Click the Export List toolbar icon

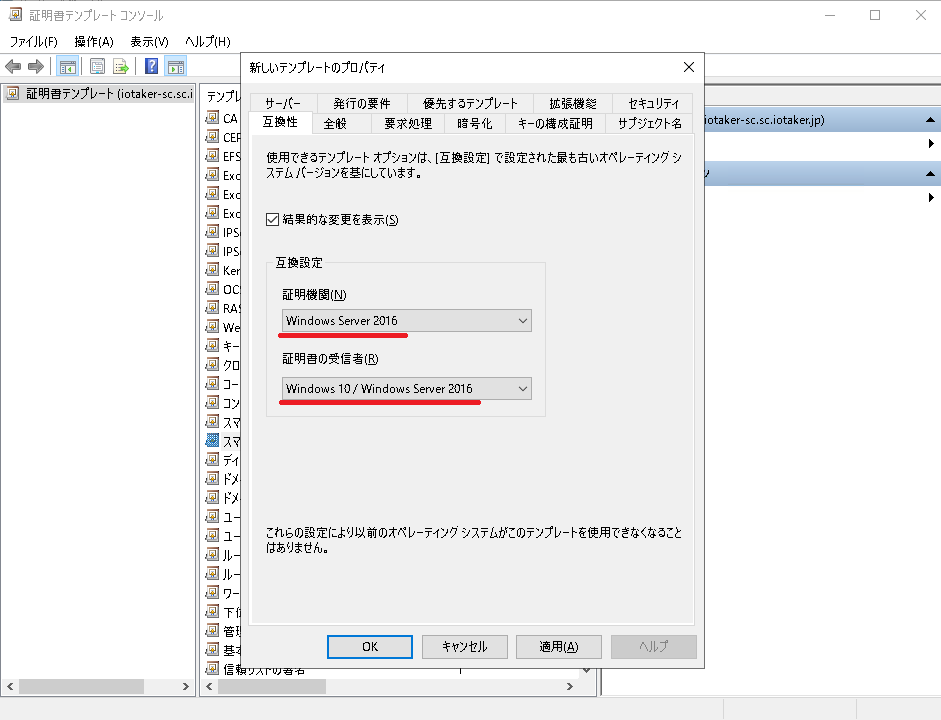(x=121, y=67)
